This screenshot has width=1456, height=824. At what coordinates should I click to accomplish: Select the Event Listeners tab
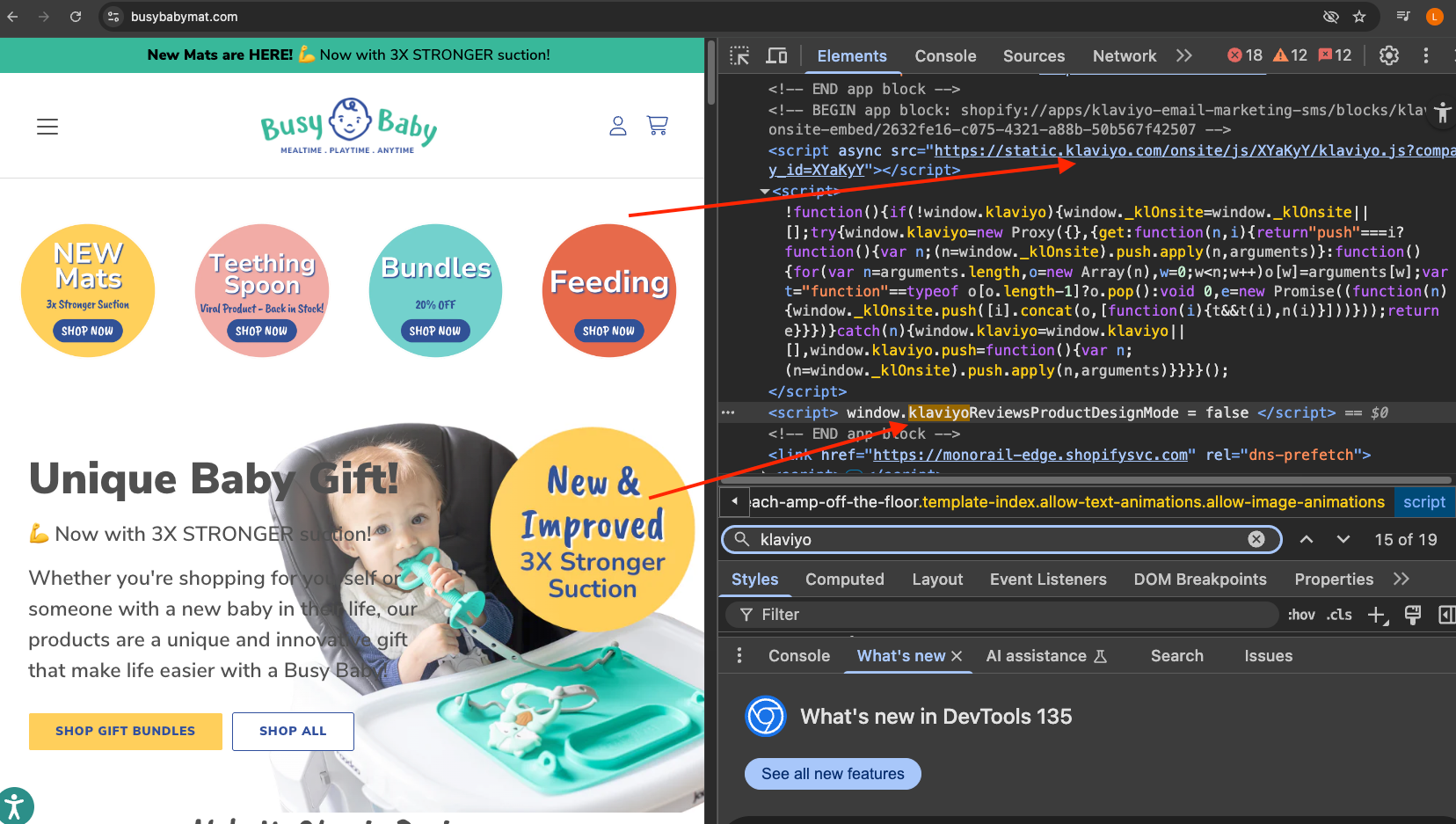[1048, 580]
